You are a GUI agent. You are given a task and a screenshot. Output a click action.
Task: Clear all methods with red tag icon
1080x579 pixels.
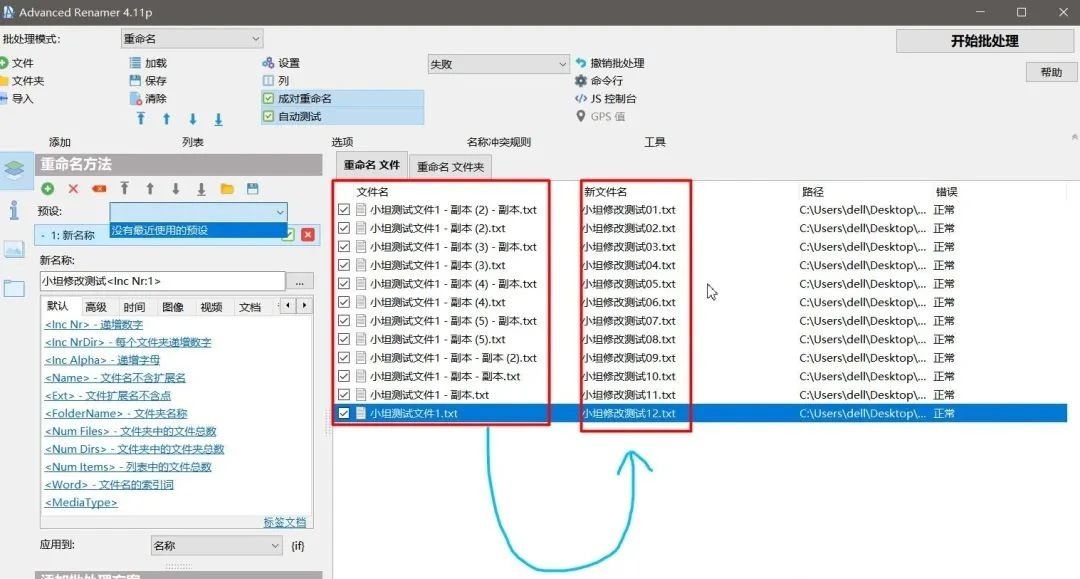click(99, 189)
